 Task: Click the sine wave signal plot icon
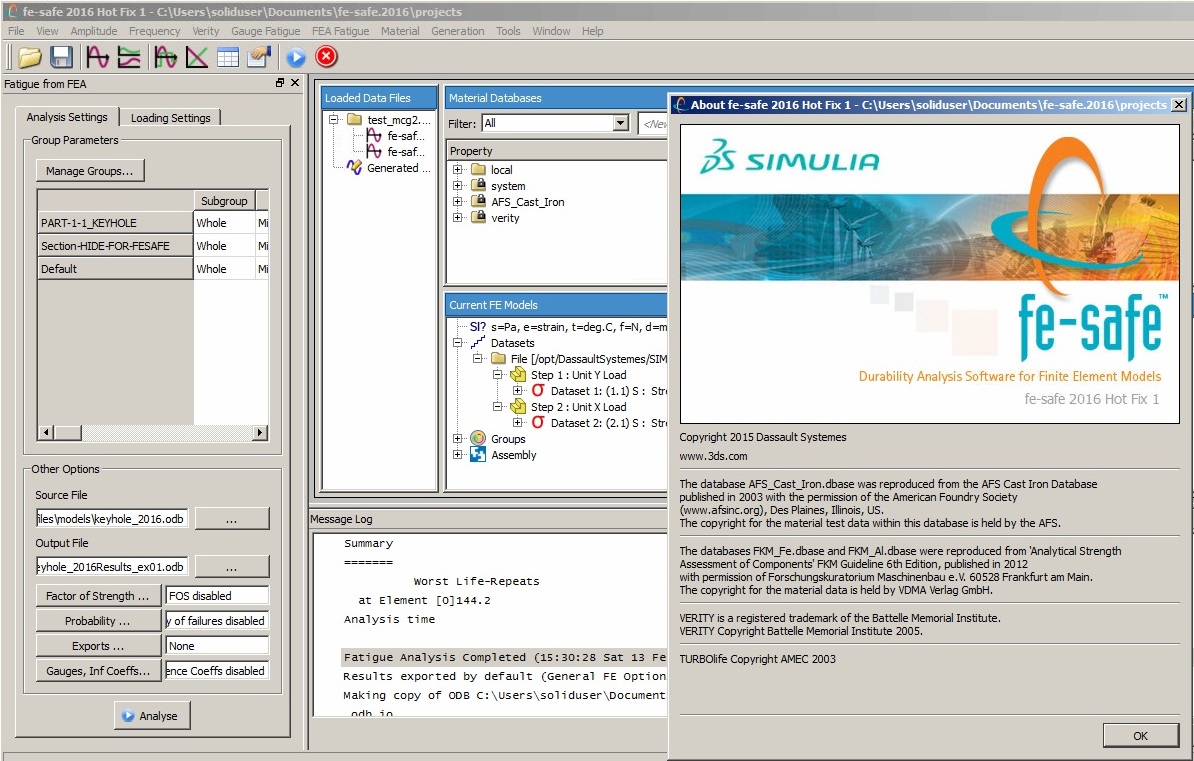pyautogui.click(x=97, y=57)
